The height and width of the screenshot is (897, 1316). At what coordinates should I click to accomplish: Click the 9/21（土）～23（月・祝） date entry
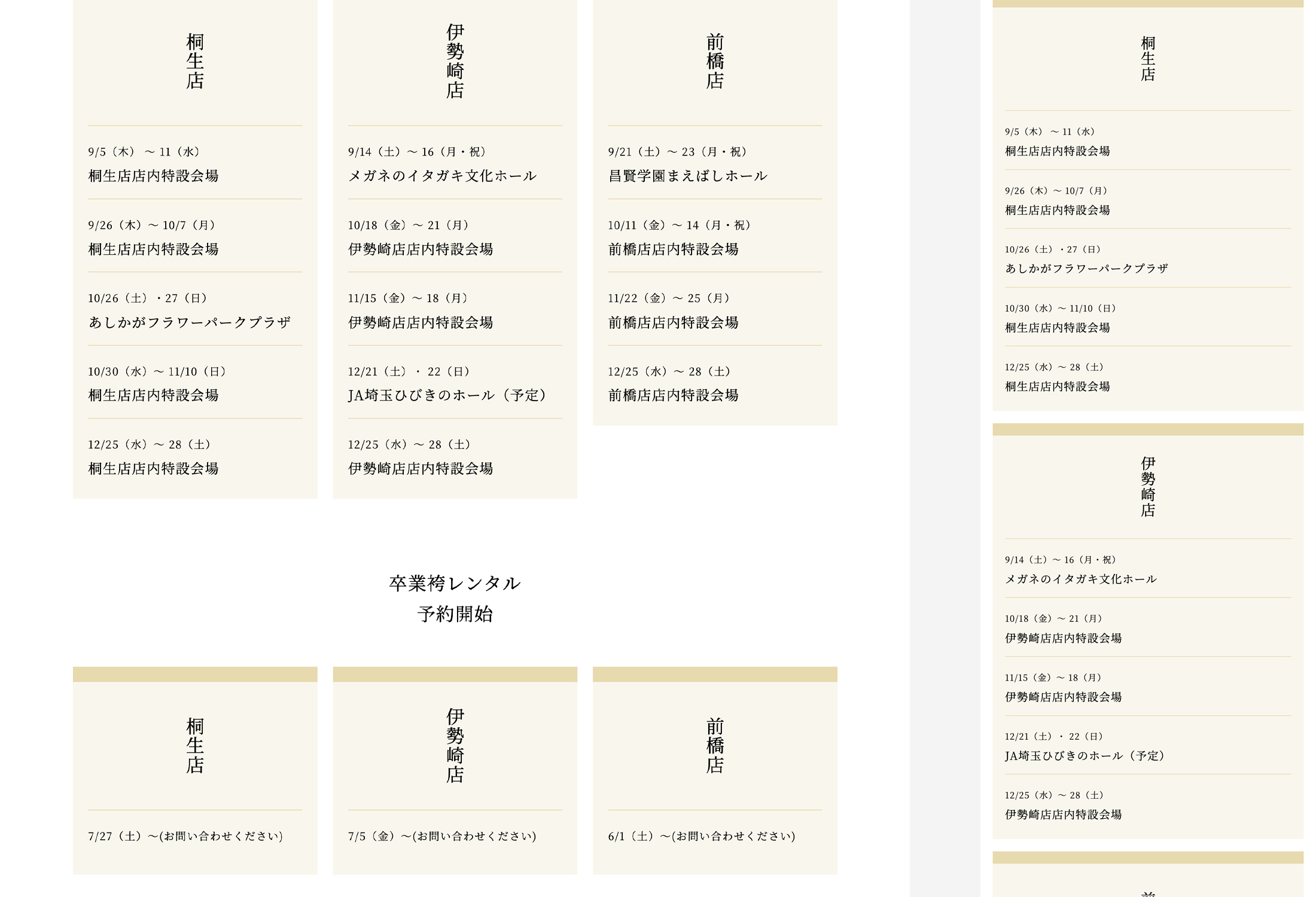pyautogui.click(x=677, y=152)
